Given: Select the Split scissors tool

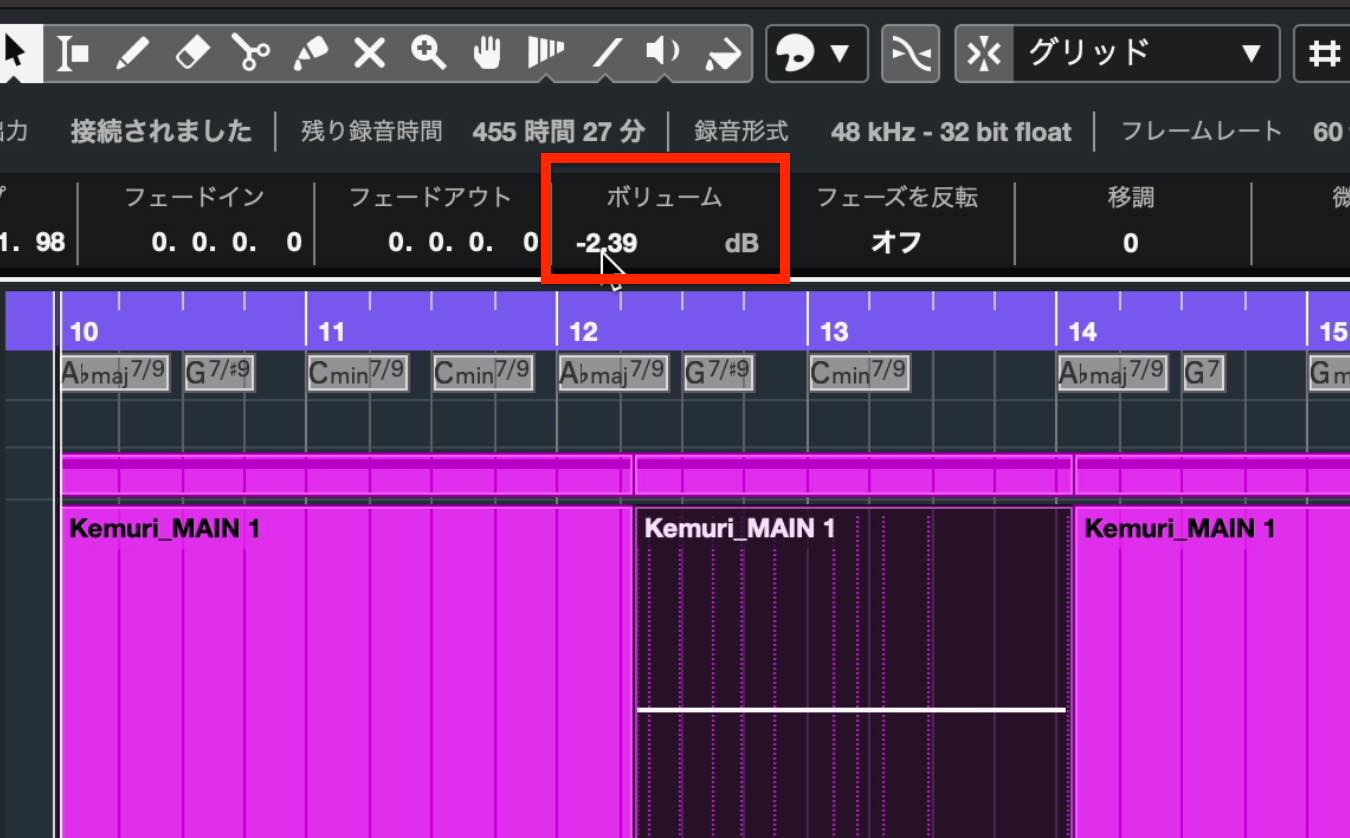Looking at the screenshot, I should point(250,53).
